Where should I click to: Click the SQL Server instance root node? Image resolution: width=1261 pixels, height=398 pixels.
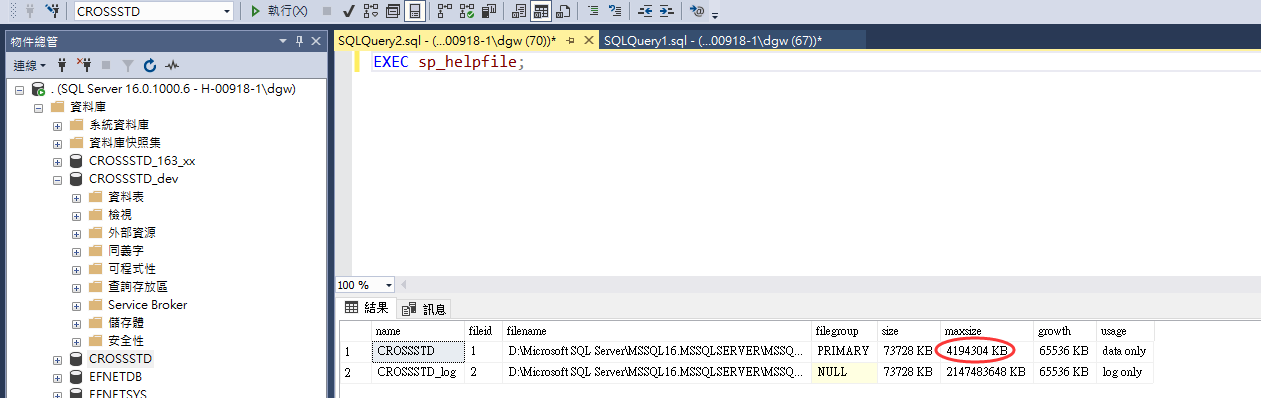(172, 89)
